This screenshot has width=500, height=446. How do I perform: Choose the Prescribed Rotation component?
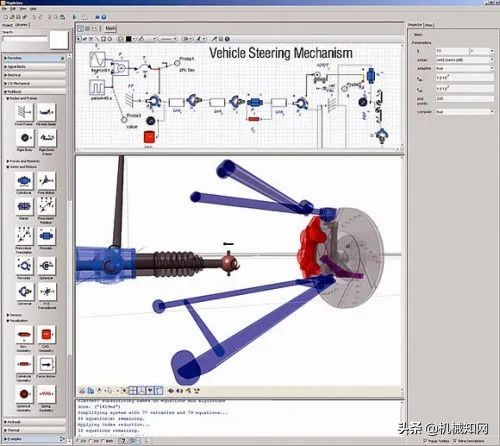(46, 206)
